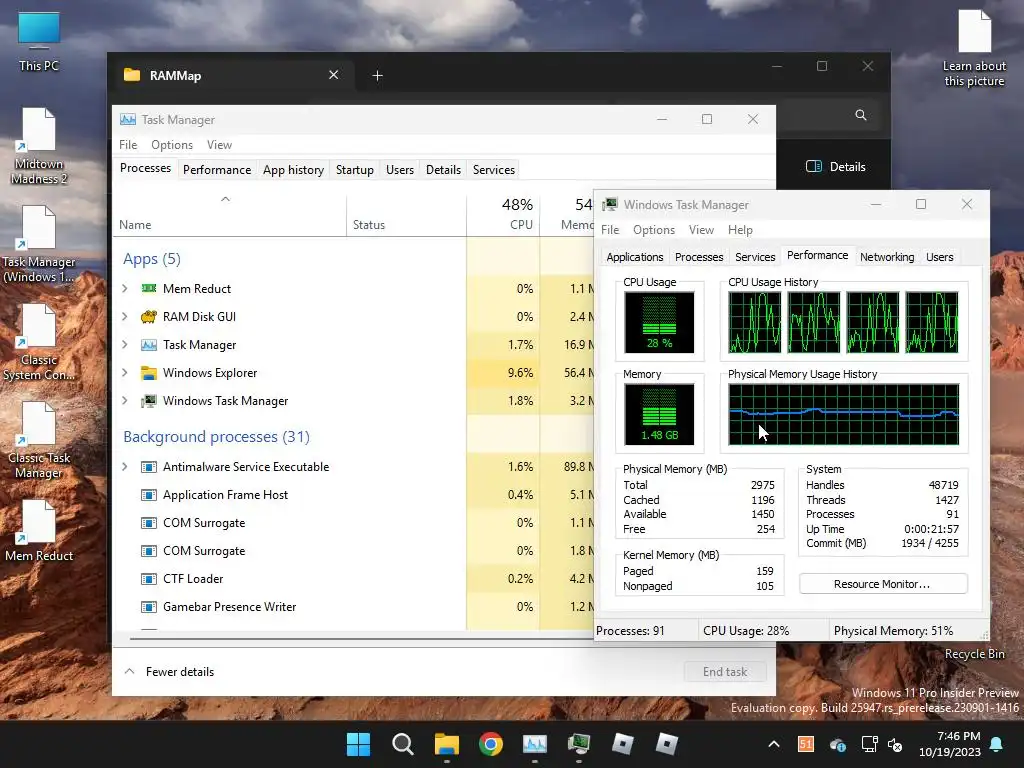The image size is (1024, 768).
Task: Click the Resource Monitor button
Action: point(882,584)
